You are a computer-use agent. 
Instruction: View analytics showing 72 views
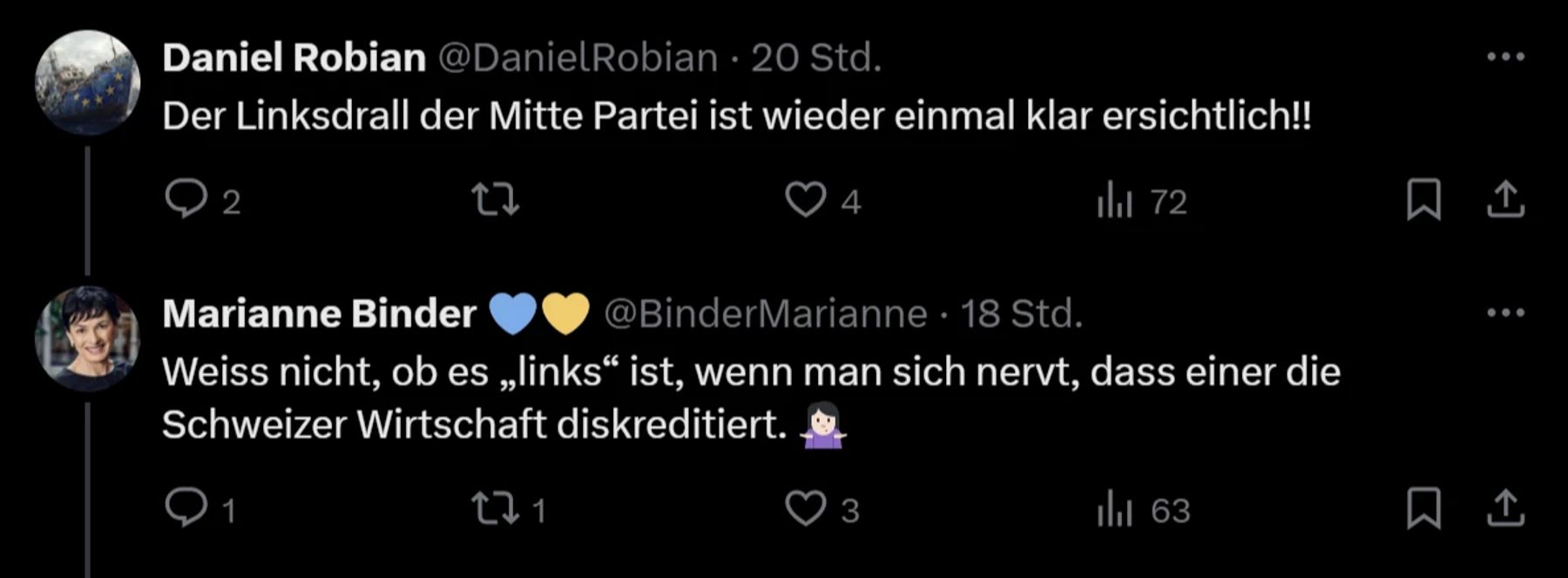[1115, 201]
